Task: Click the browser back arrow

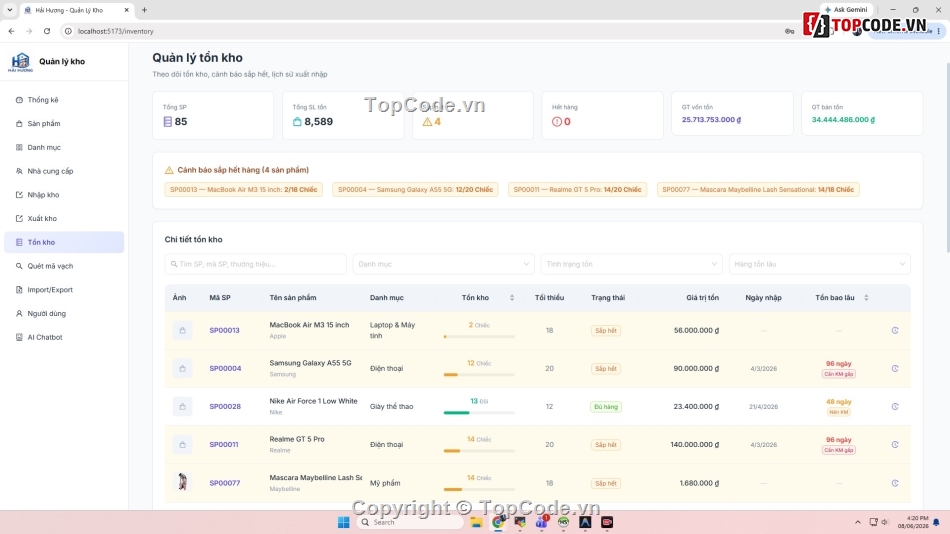Action: (12, 31)
